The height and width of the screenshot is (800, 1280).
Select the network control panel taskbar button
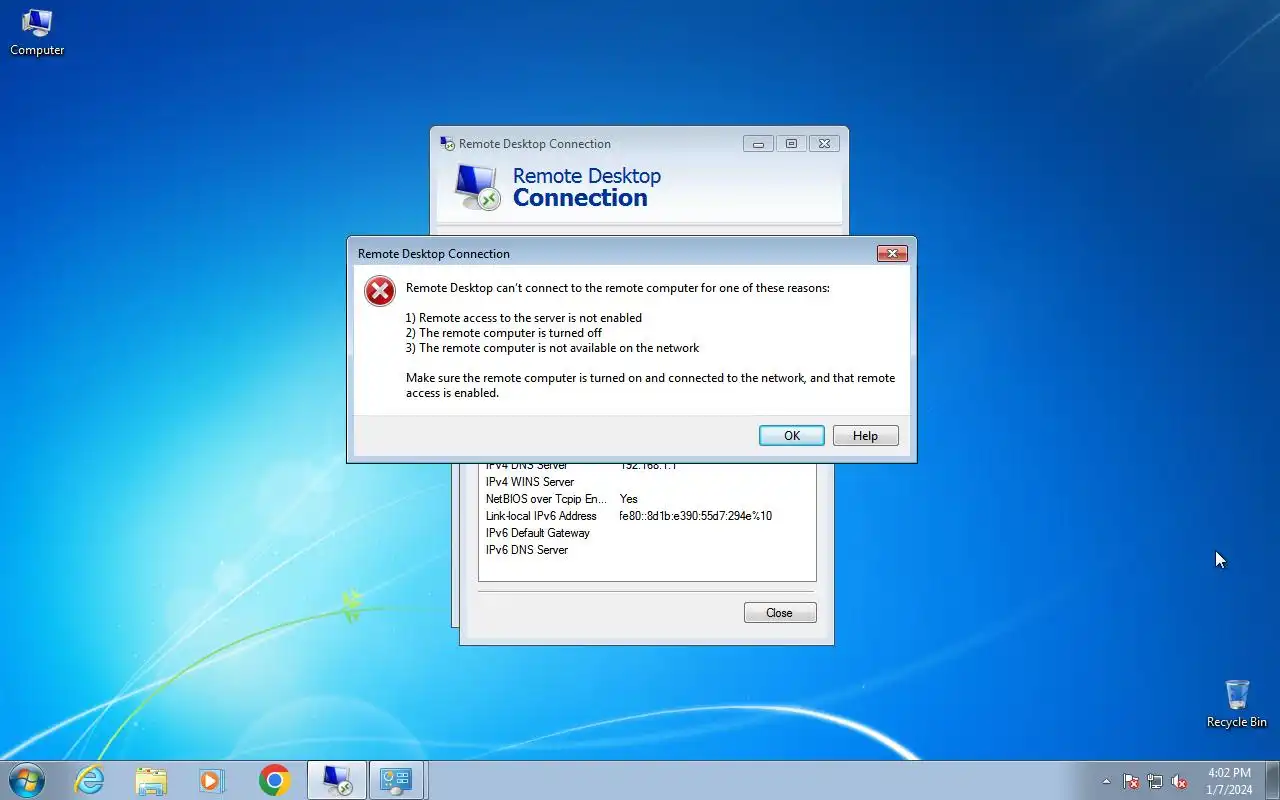(397, 780)
